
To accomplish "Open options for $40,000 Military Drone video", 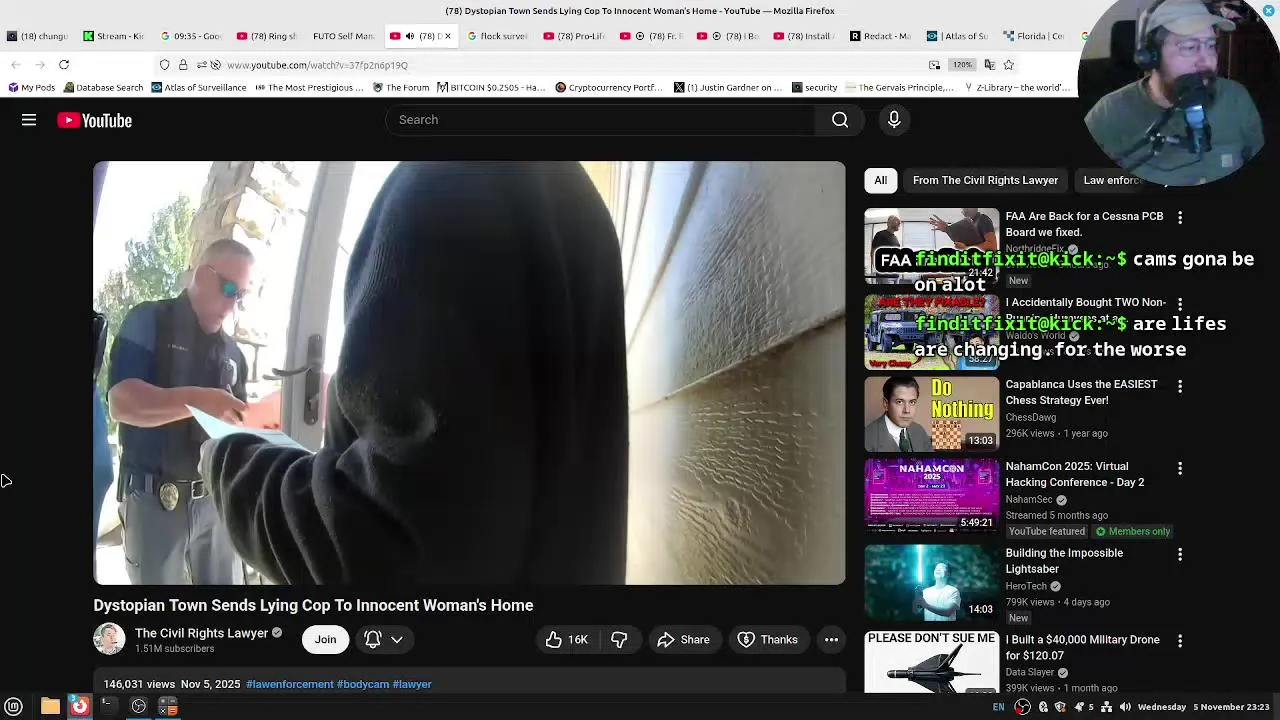I will point(1180,641).
